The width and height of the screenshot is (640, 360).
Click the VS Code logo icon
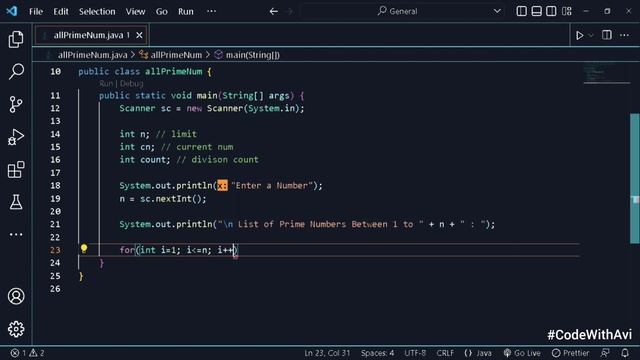coord(12,11)
